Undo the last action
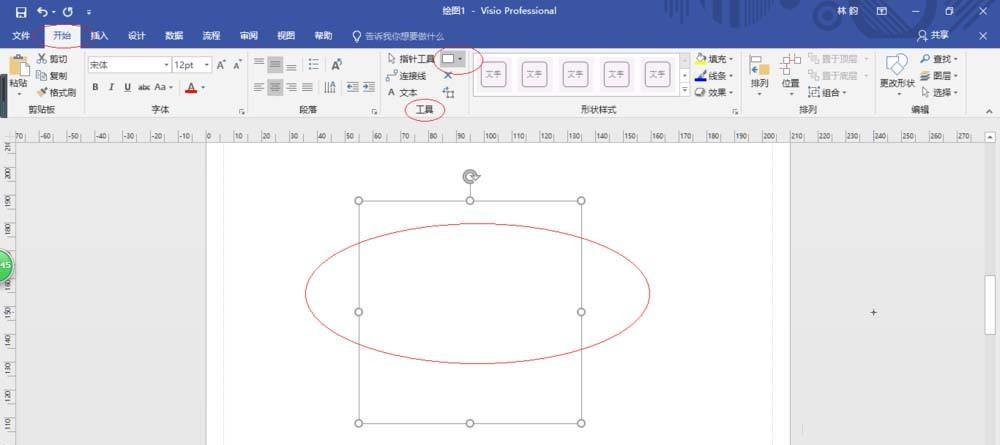Viewport: 1000px width, 445px height. (x=42, y=11)
